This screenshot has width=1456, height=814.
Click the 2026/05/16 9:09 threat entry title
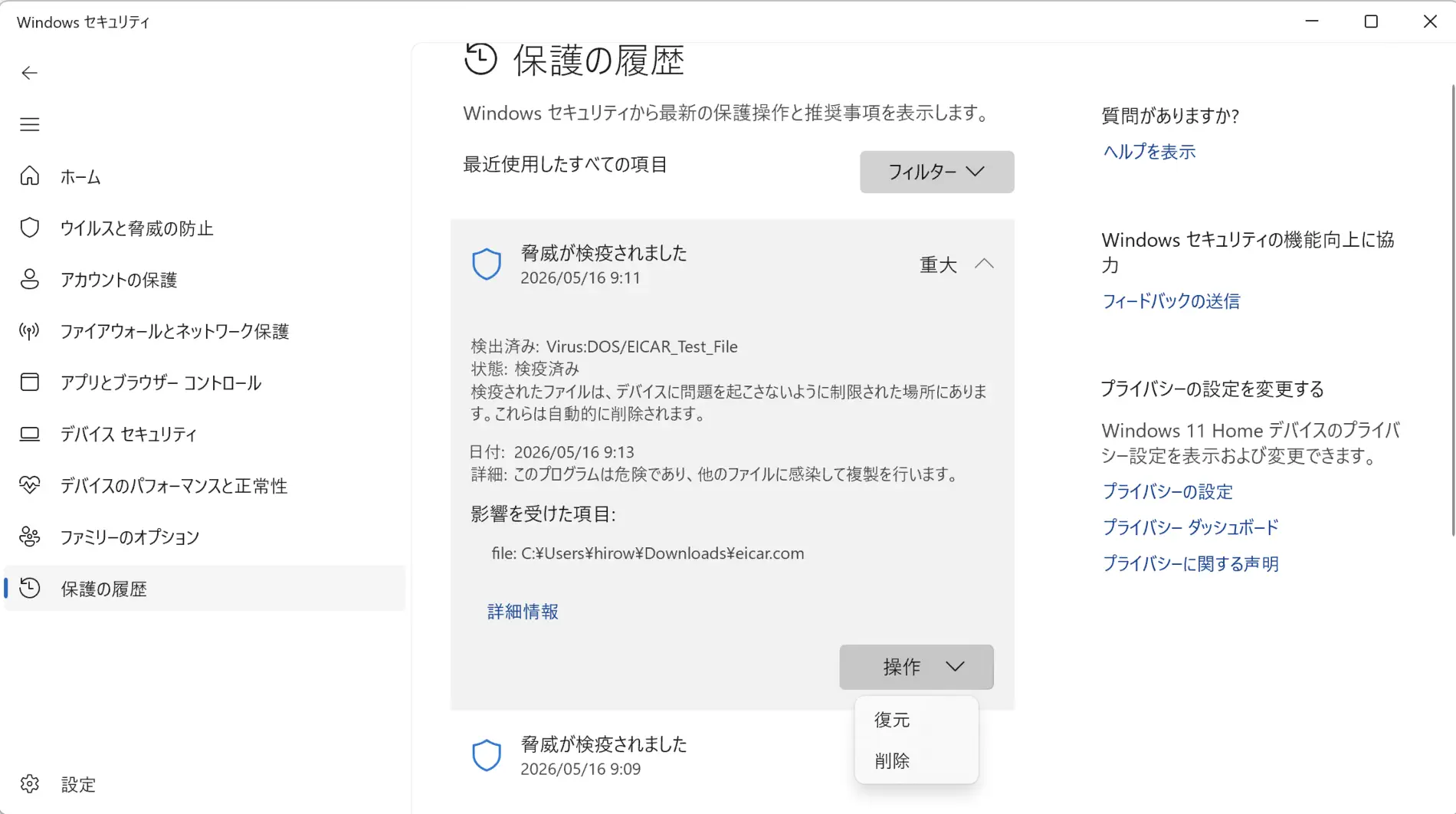coord(604,744)
